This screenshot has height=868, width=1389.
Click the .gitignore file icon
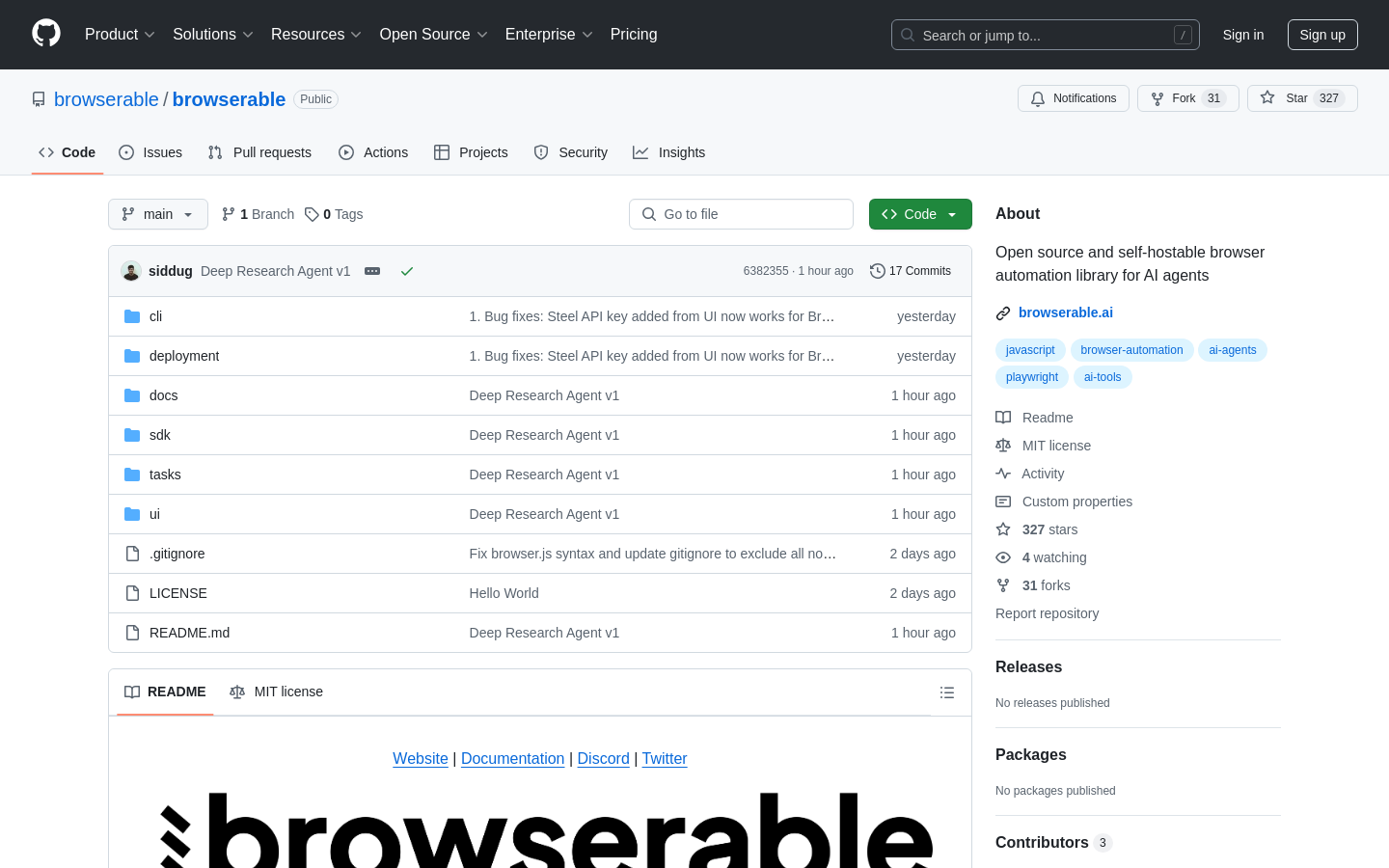132,554
